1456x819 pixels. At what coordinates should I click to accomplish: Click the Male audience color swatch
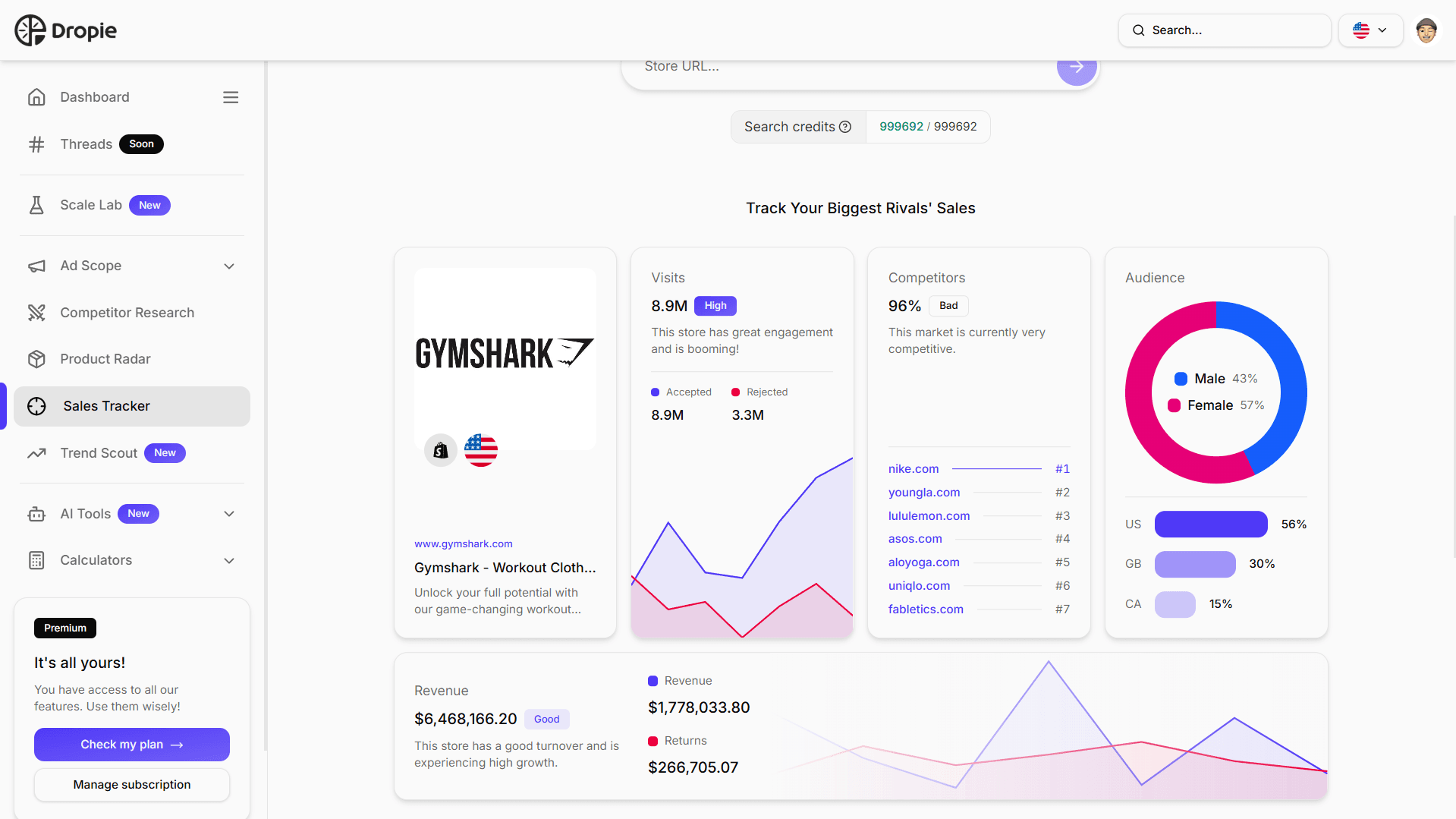tap(1181, 379)
